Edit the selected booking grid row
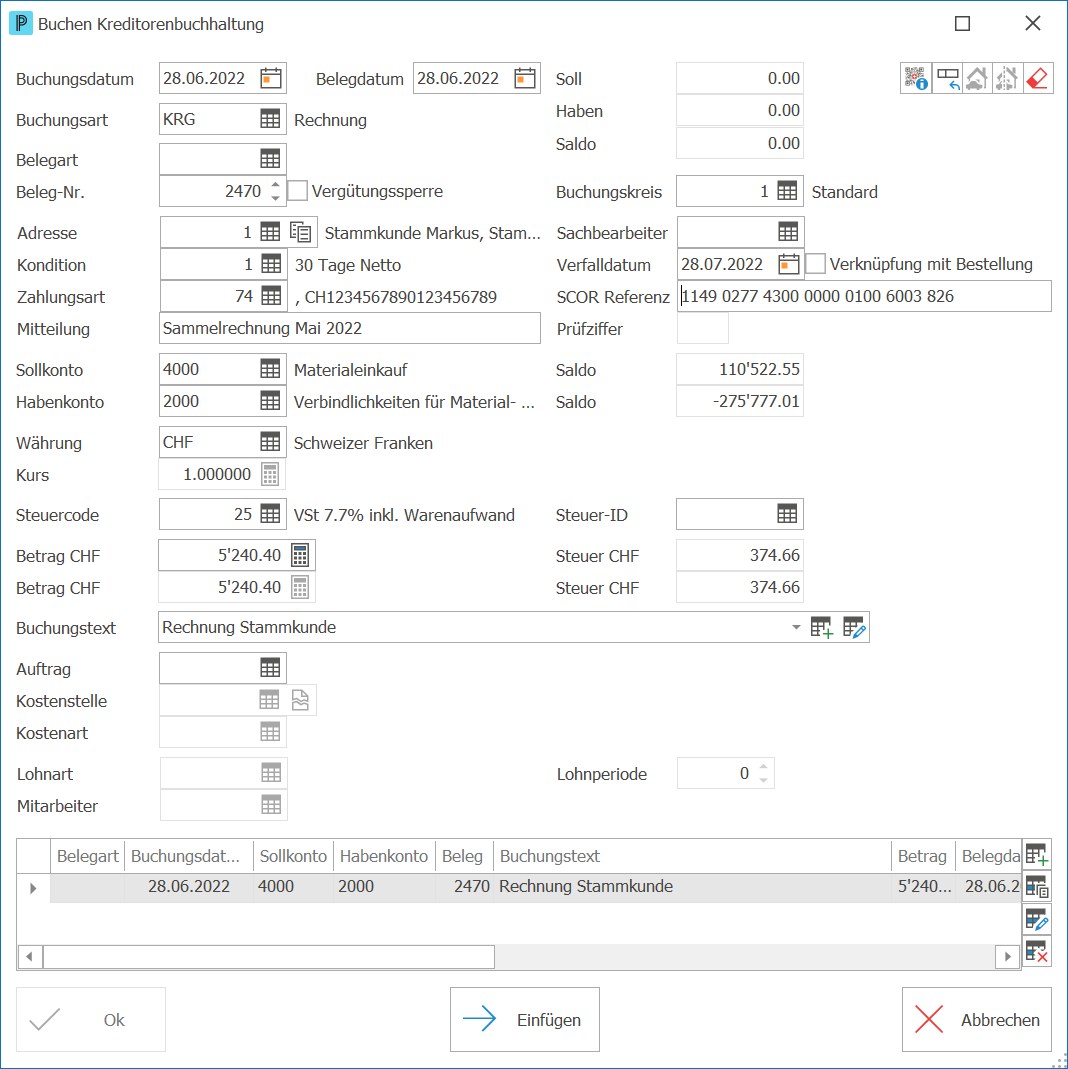The width and height of the screenshot is (1068, 1069). (1037, 920)
